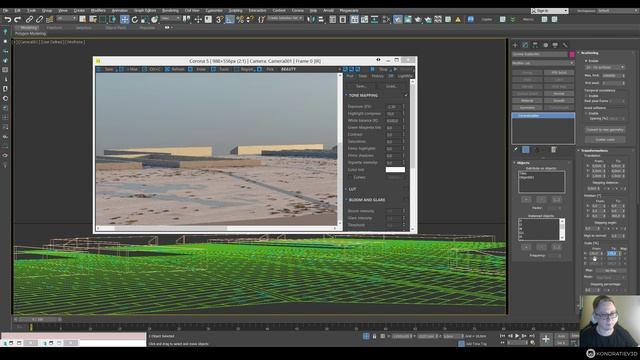Click Refresh in Corona VFB toolbar
The width and height of the screenshot is (640, 360).
175,69
